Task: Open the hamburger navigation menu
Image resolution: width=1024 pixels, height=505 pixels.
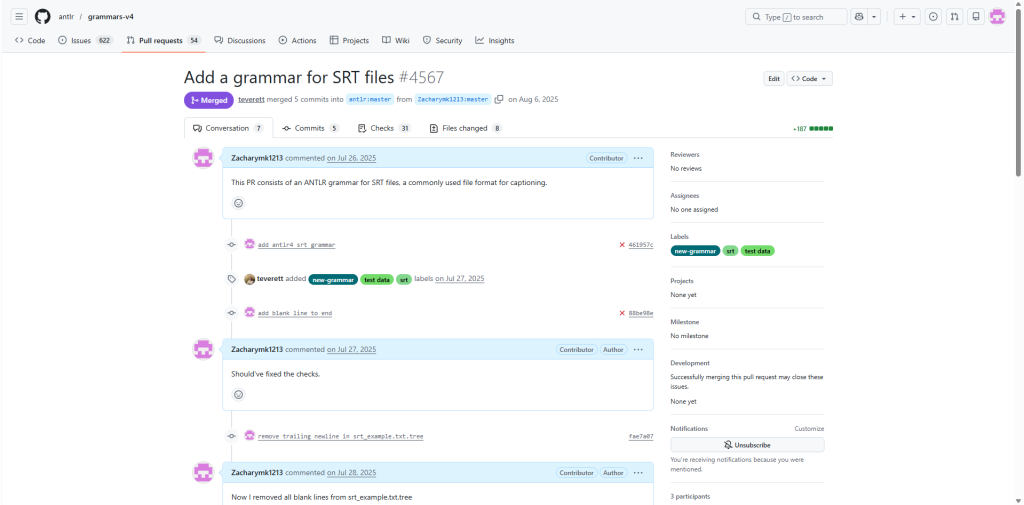Action: [20, 16]
